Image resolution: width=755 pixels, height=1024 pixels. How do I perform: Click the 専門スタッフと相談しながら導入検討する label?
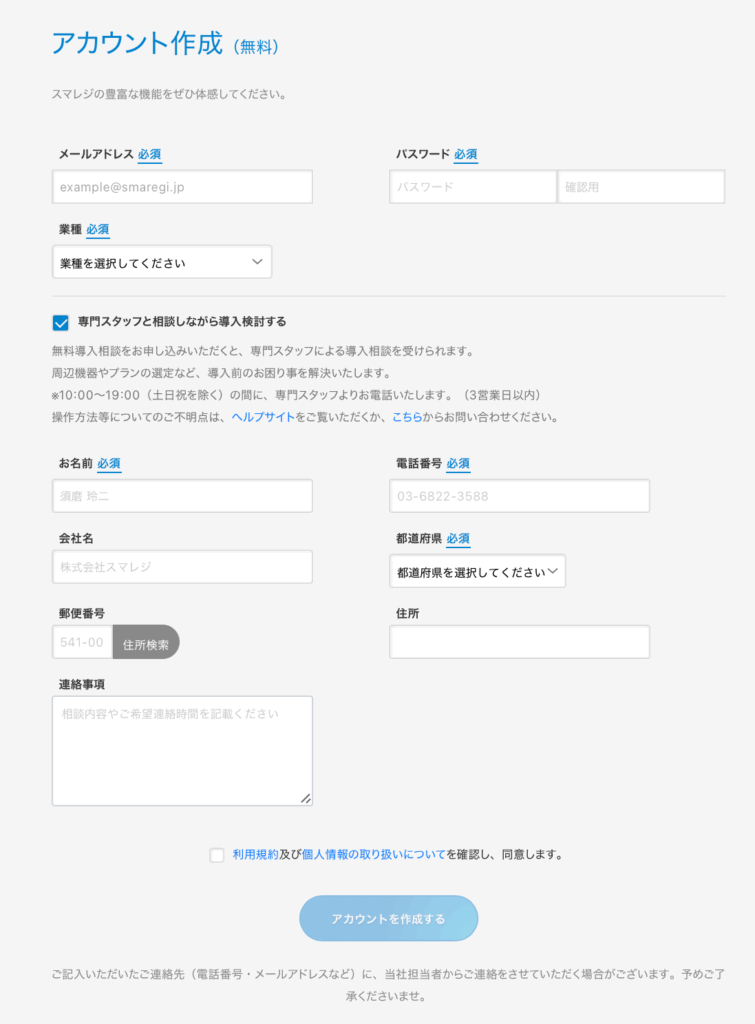(182, 321)
